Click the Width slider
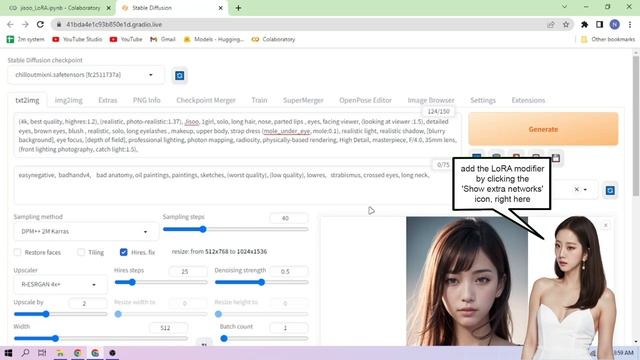The height and width of the screenshot is (360, 640). coord(101,338)
